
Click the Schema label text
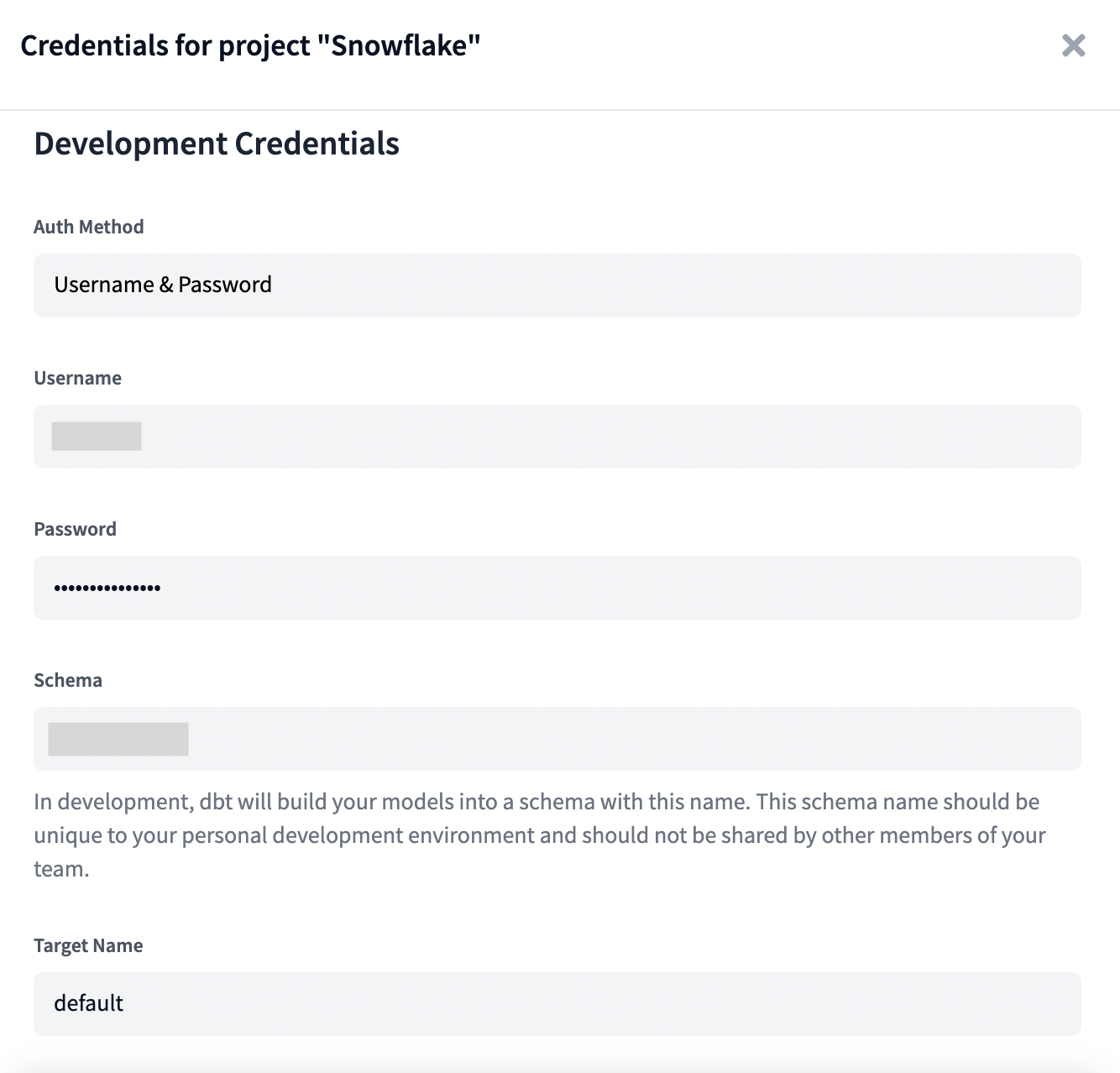(x=67, y=680)
